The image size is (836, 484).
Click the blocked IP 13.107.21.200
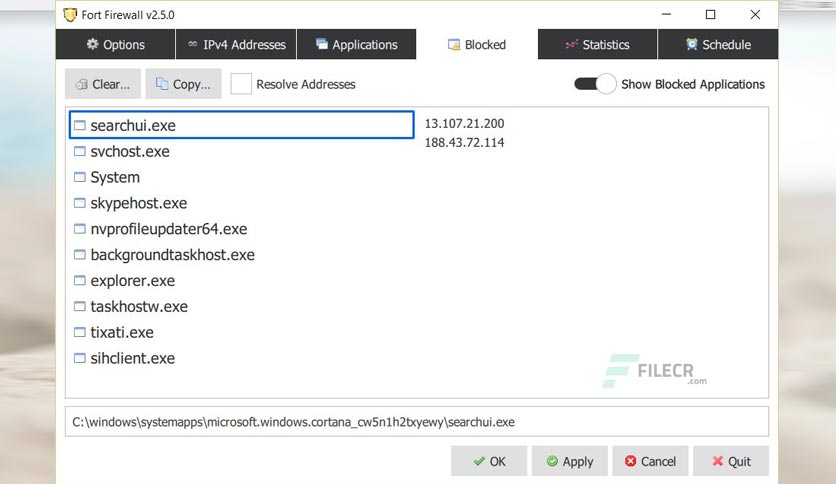pos(464,124)
